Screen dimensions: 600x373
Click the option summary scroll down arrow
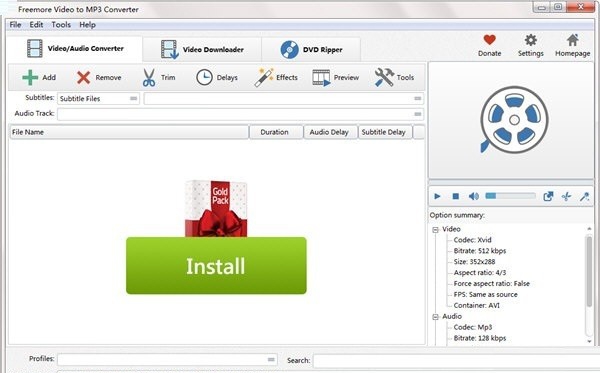[589, 341]
